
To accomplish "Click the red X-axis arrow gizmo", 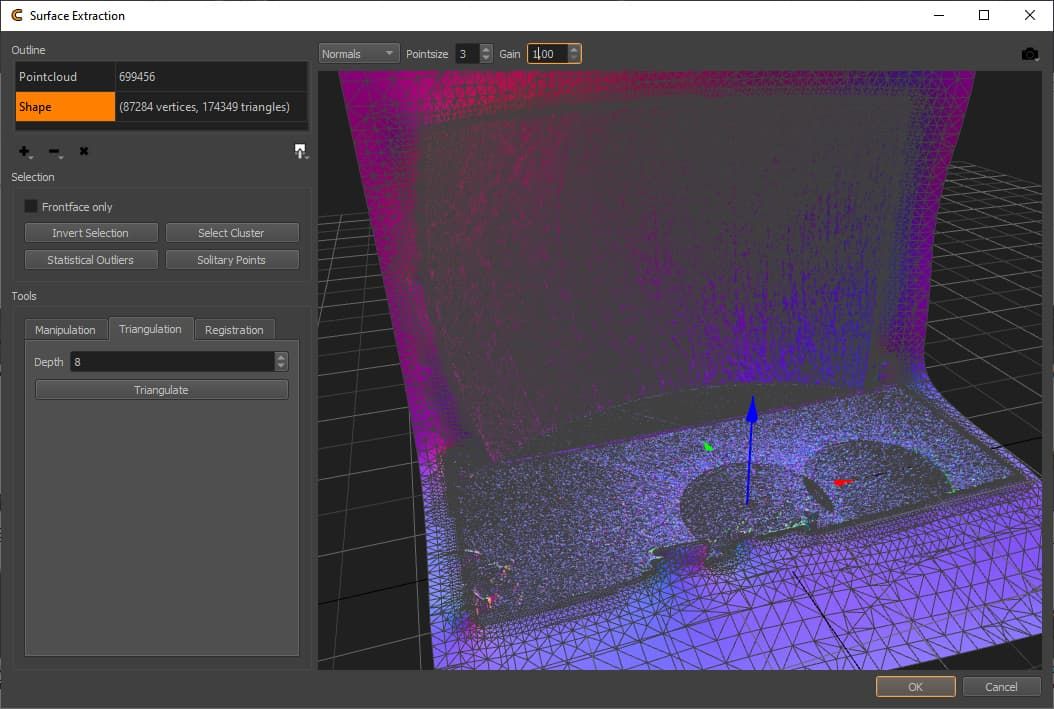I will click(842, 482).
